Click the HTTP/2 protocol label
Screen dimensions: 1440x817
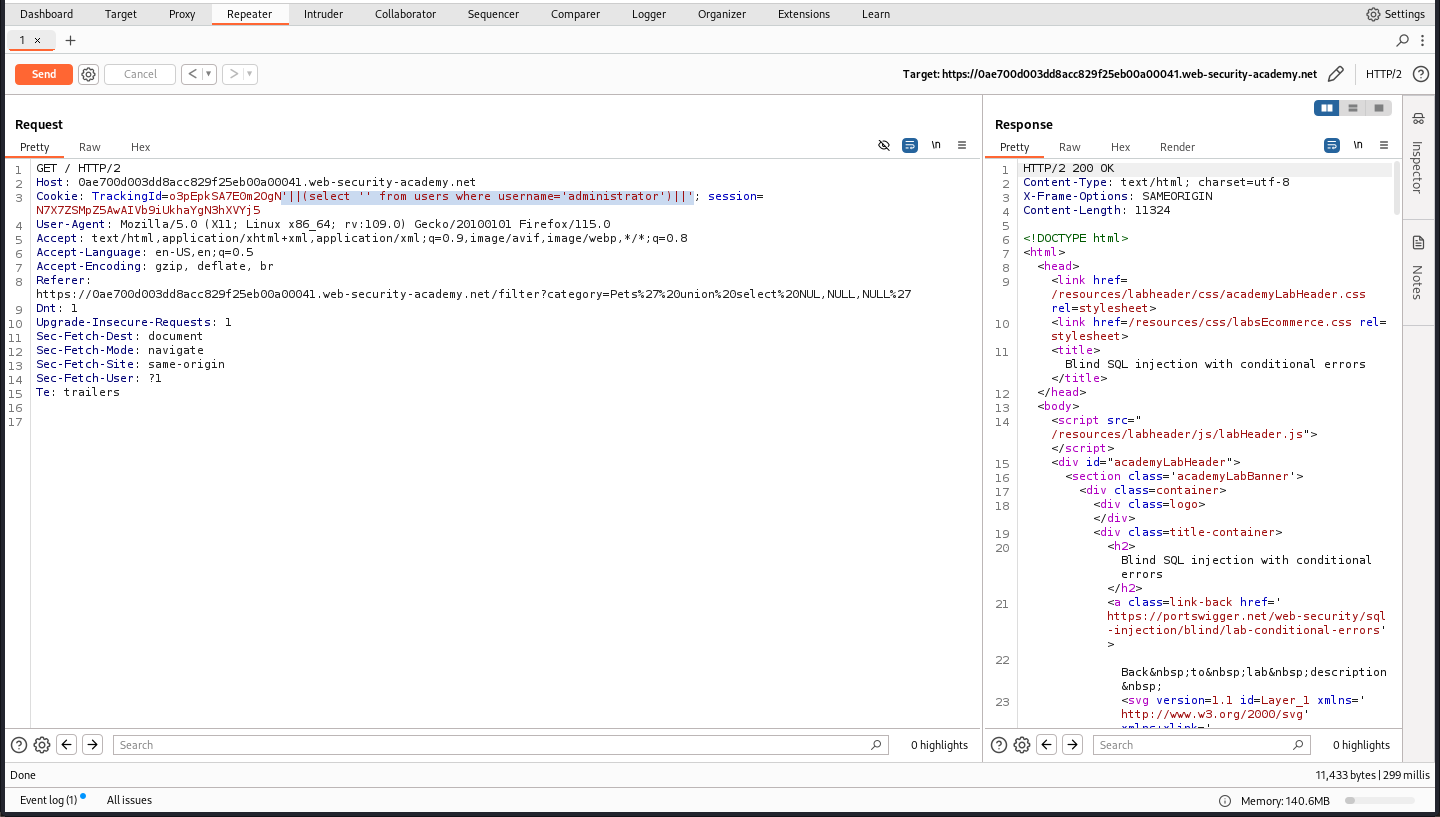click(1384, 74)
